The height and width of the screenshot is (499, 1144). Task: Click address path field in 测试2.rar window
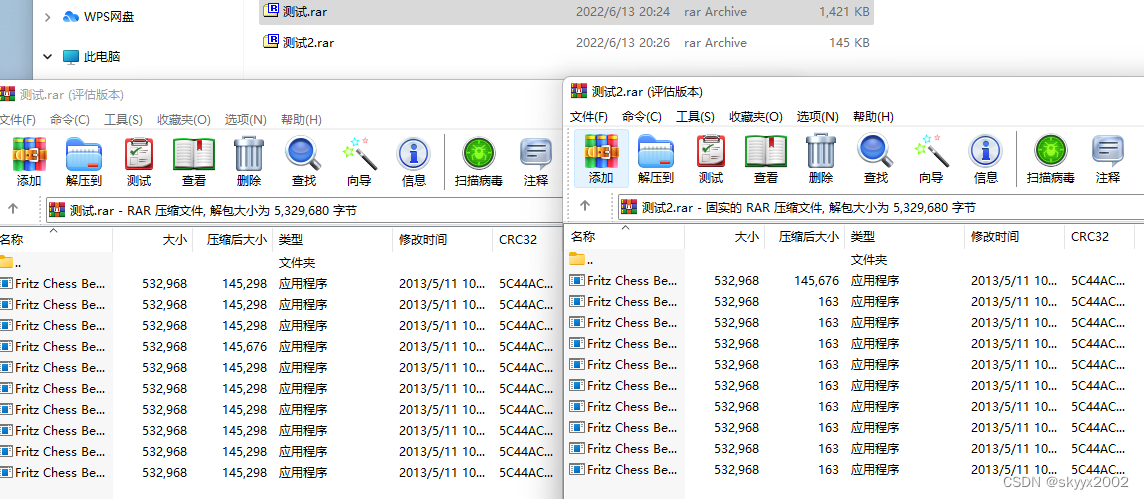click(881, 208)
